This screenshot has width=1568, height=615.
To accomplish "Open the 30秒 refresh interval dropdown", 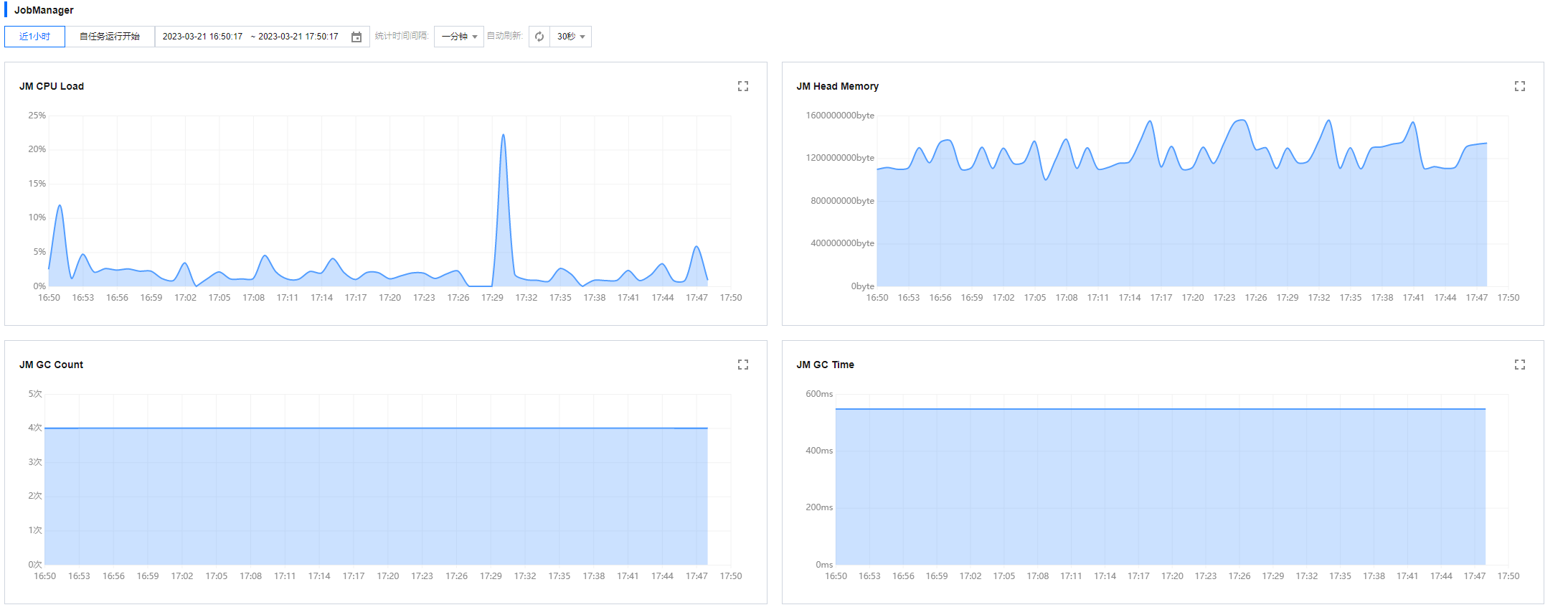I will 571,37.
